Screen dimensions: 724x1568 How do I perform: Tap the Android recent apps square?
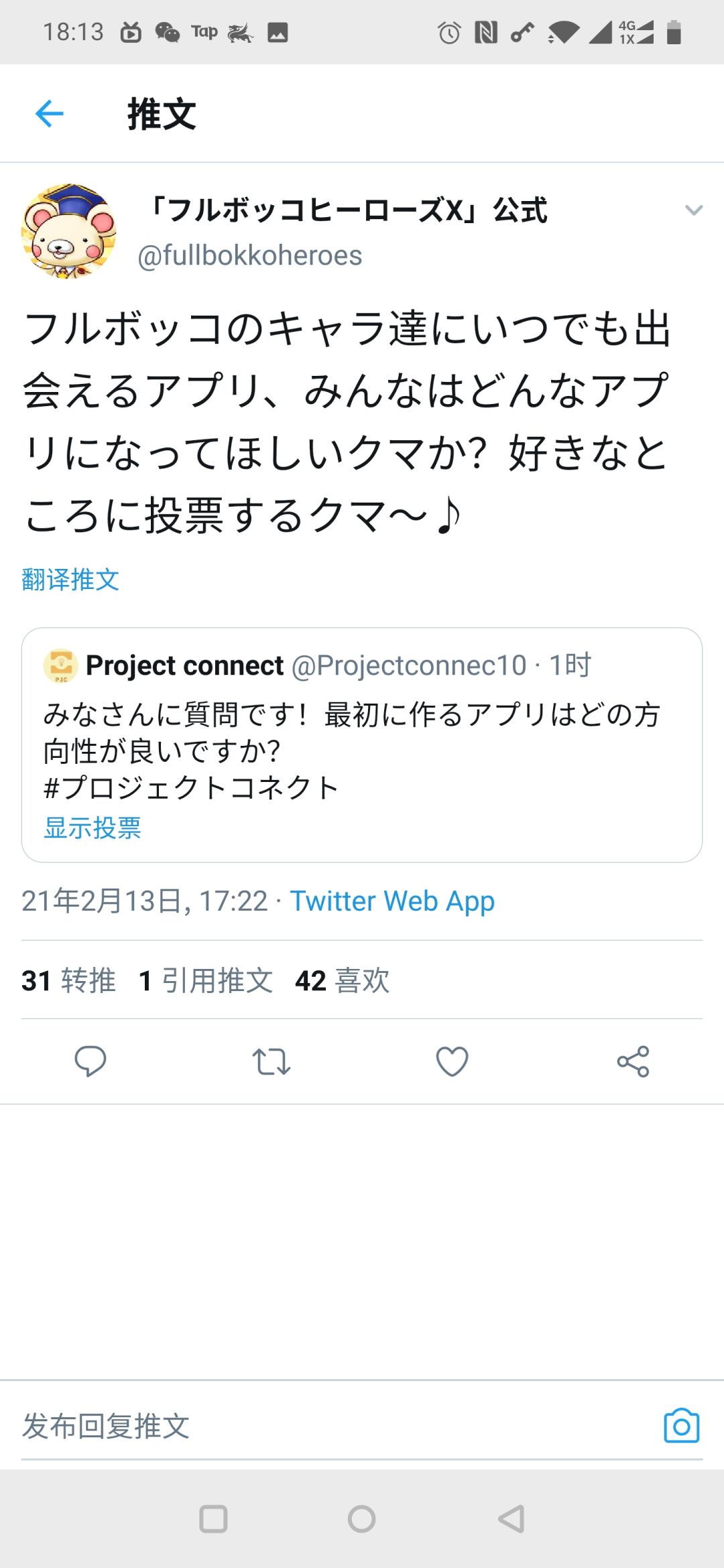coord(214,1519)
